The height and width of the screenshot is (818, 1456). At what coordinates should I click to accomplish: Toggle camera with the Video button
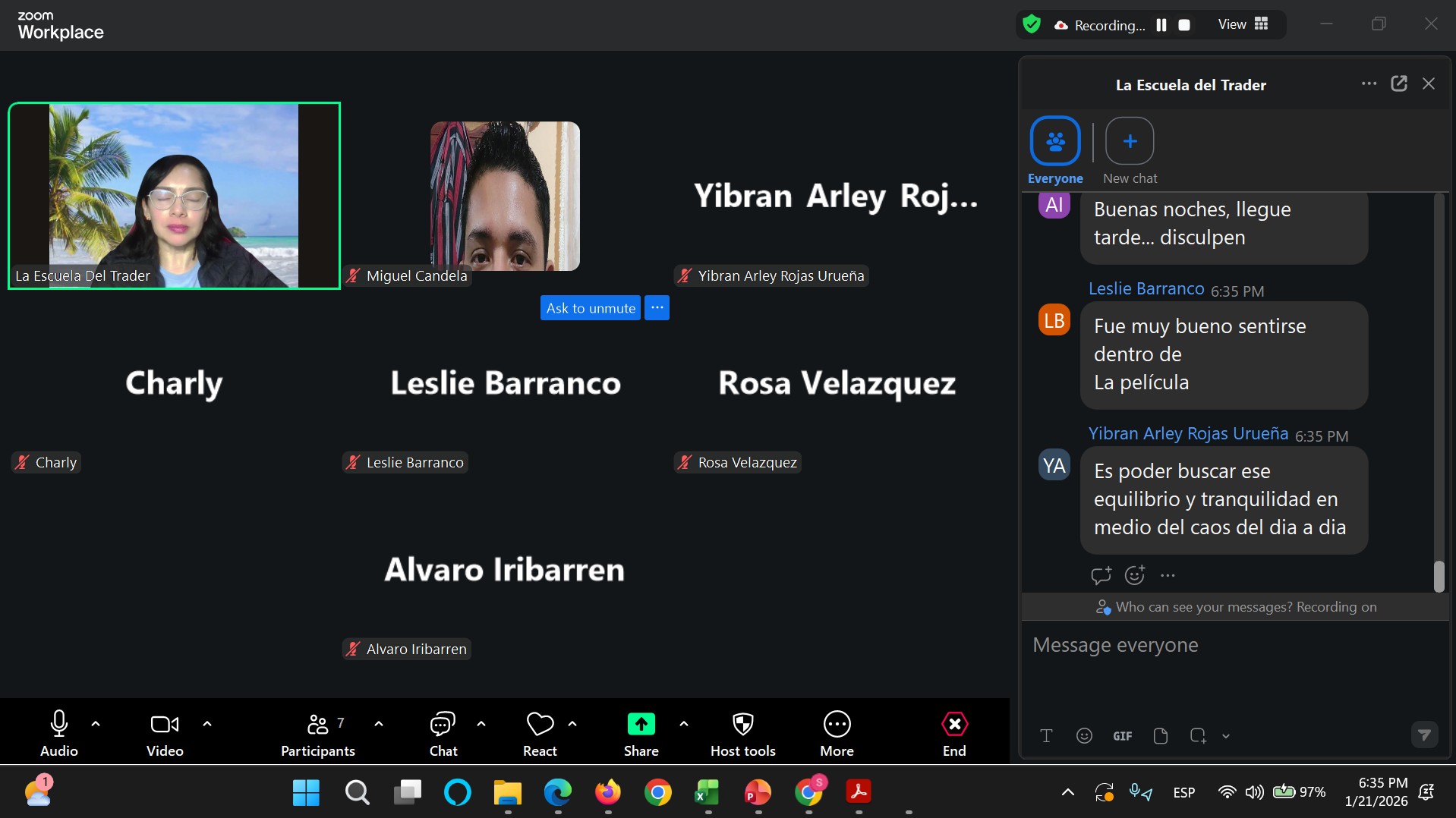(165, 733)
